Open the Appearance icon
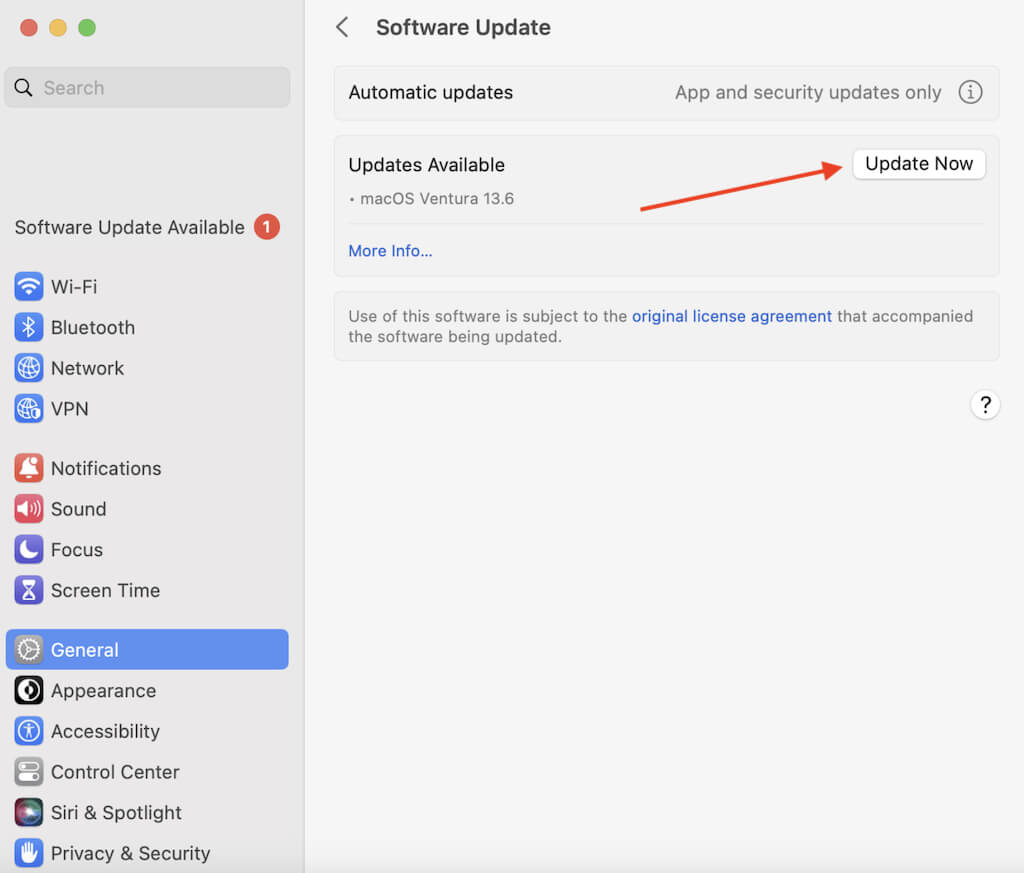The width and height of the screenshot is (1024, 873). click(x=29, y=690)
